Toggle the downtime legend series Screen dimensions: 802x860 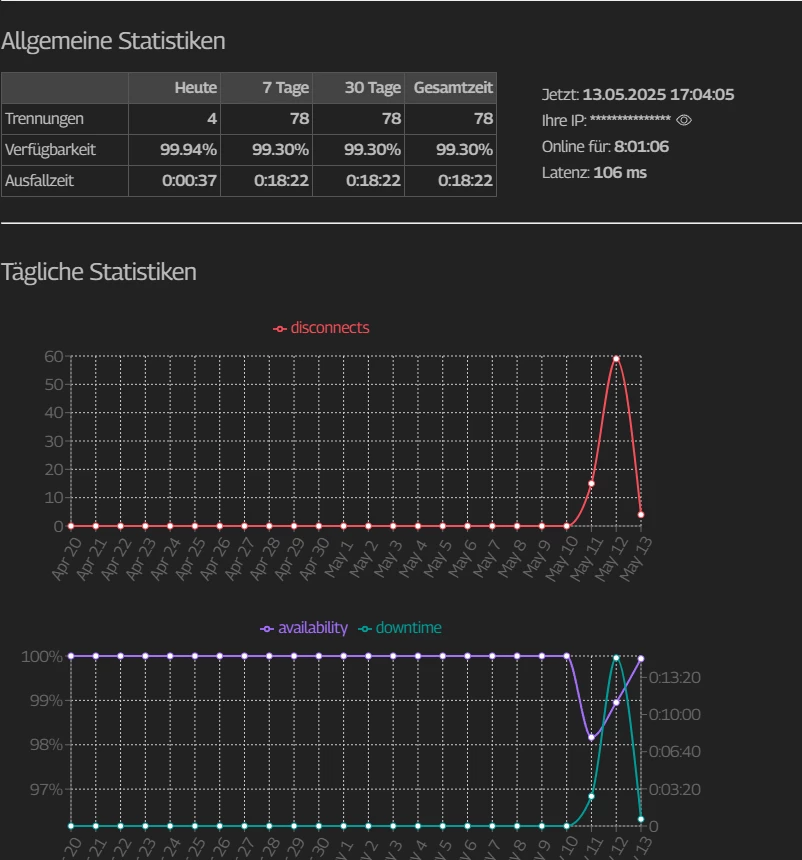pyautogui.click(x=400, y=628)
